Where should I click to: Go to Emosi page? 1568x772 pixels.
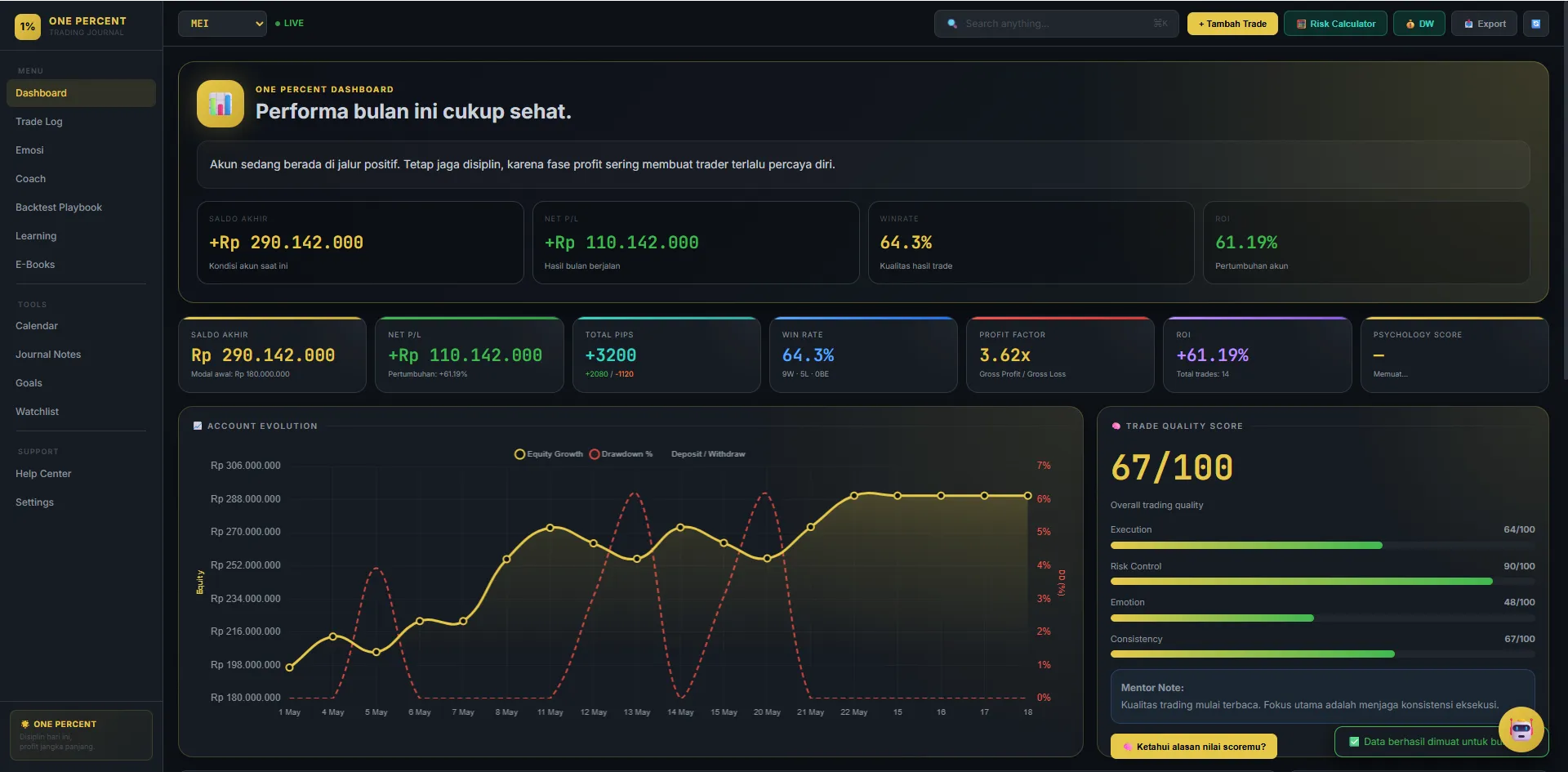click(x=81, y=150)
